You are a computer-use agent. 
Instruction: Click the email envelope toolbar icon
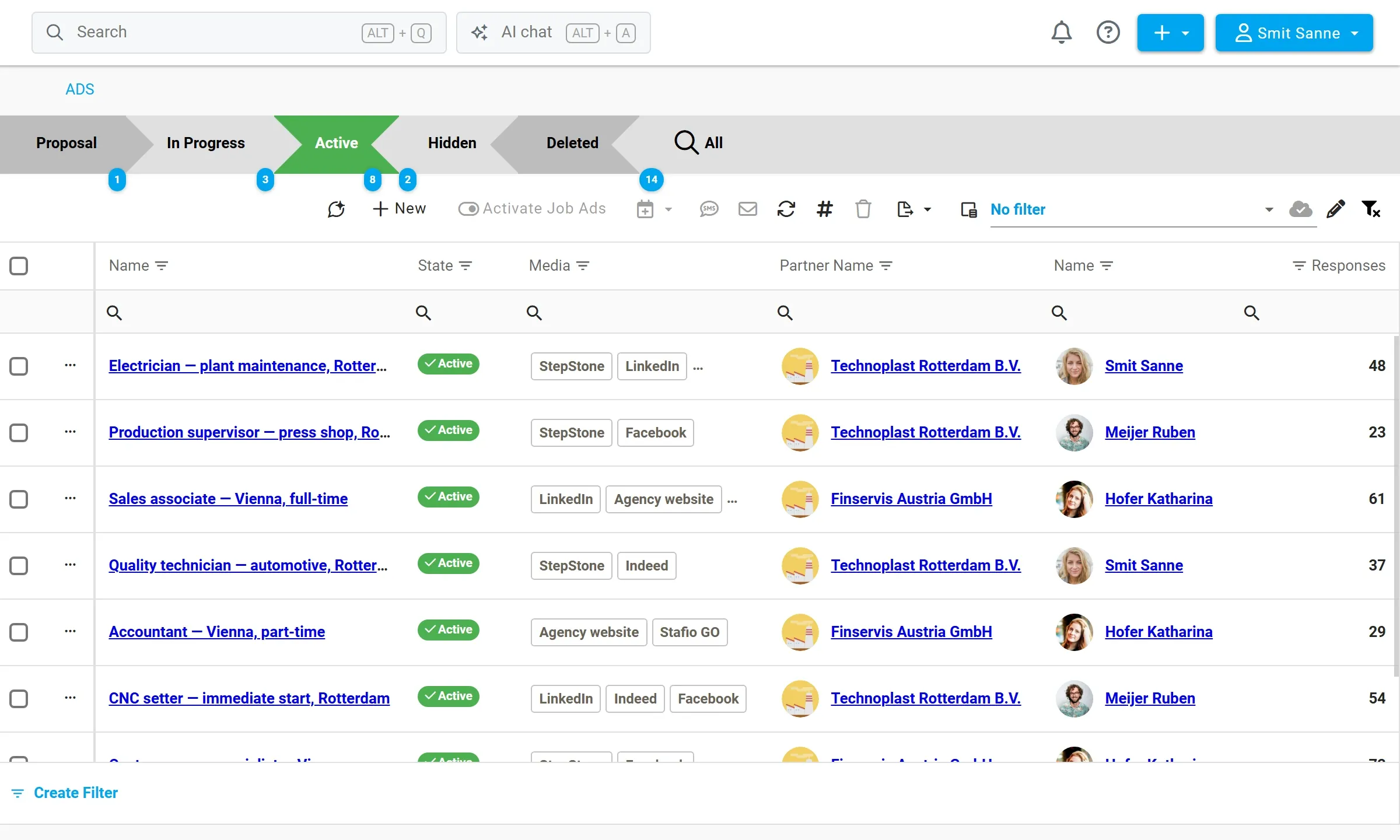[747, 209]
